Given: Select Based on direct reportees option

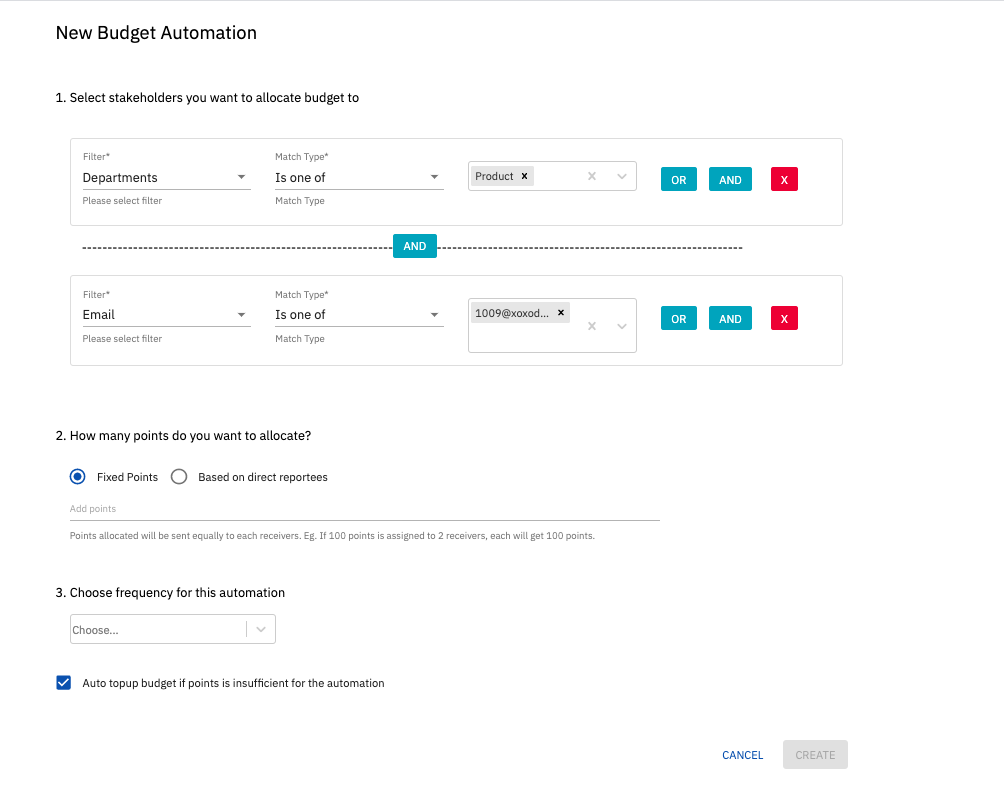Looking at the screenshot, I should (179, 477).
